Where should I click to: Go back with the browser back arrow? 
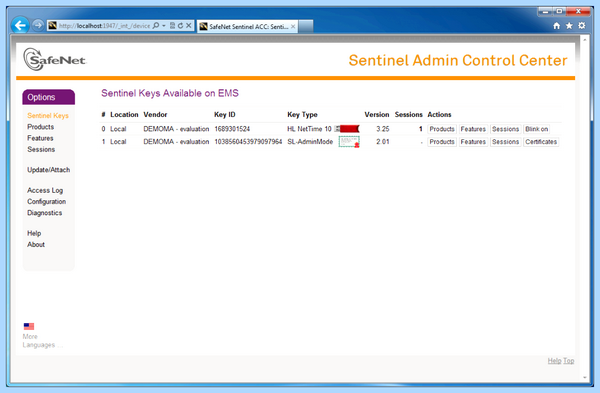[20, 26]
